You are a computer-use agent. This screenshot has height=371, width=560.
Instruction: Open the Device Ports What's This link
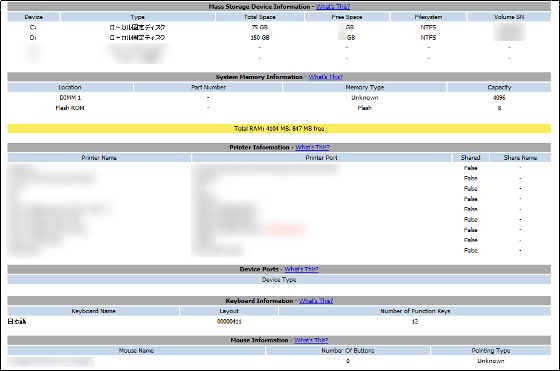coord(301,269)
